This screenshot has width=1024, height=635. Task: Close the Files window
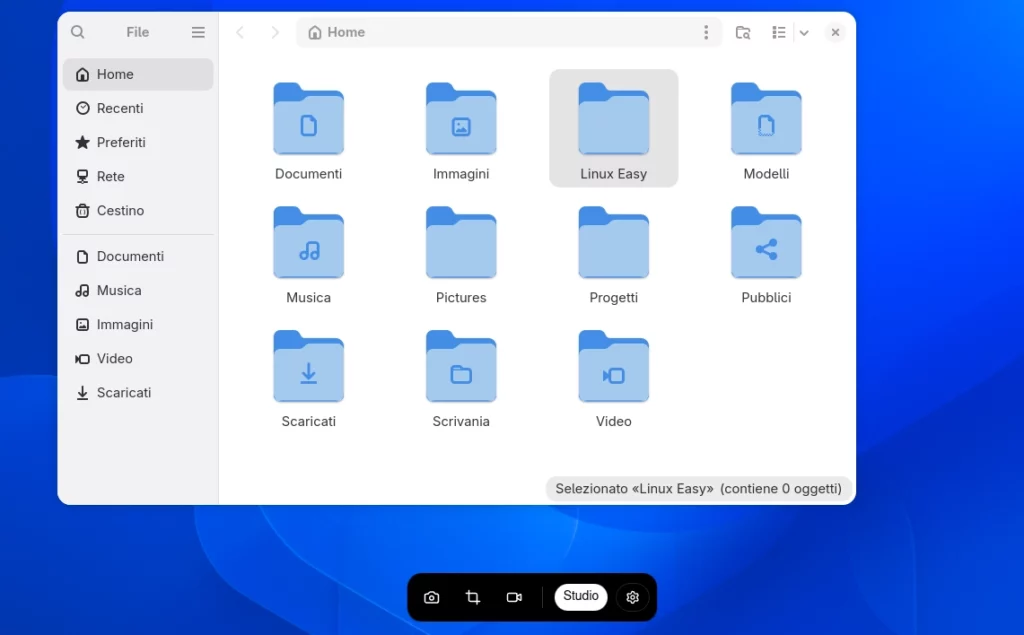tap(835, 32)
